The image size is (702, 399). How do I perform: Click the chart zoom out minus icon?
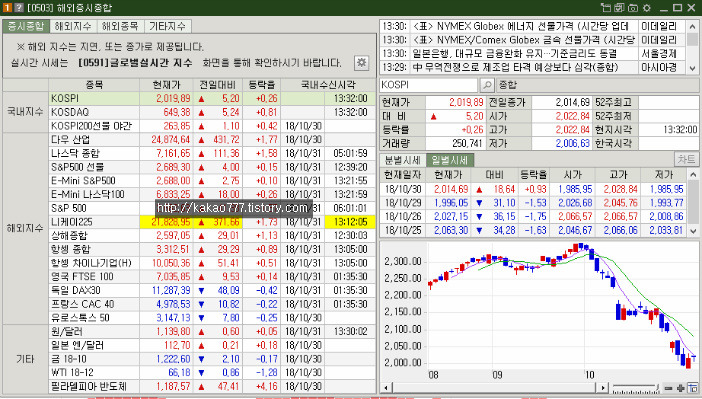pos(668,388)
